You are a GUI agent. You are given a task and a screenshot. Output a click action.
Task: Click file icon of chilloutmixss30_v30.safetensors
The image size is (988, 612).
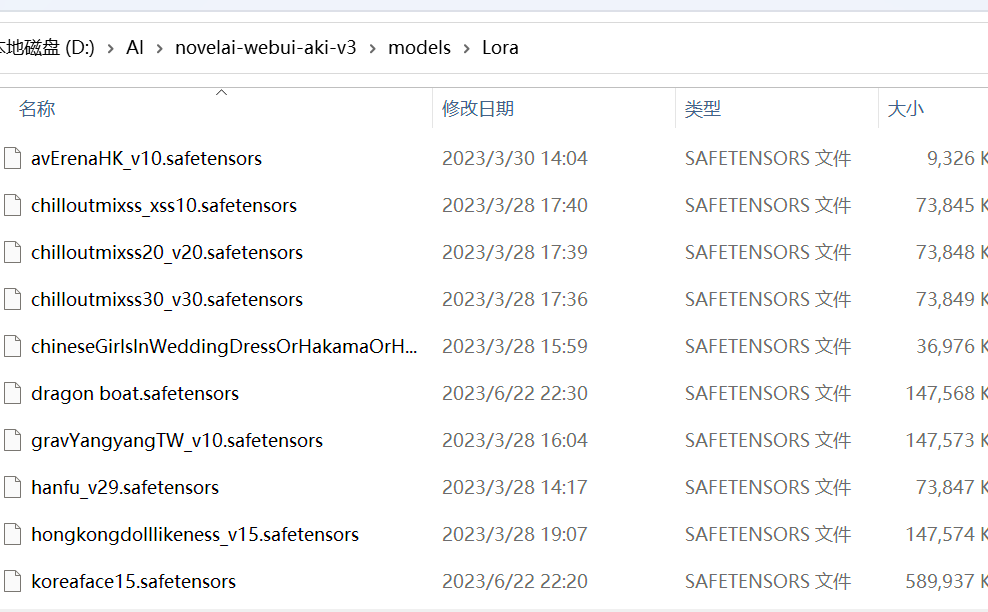(x=12, y=299)
